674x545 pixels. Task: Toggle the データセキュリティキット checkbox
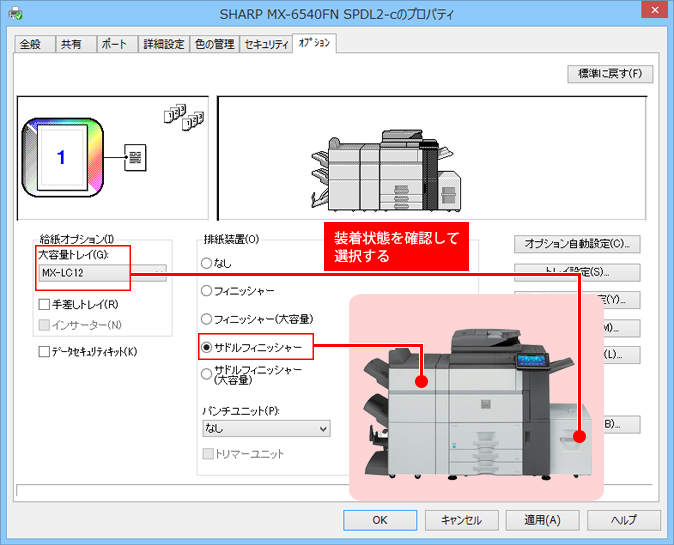point(44,352)
